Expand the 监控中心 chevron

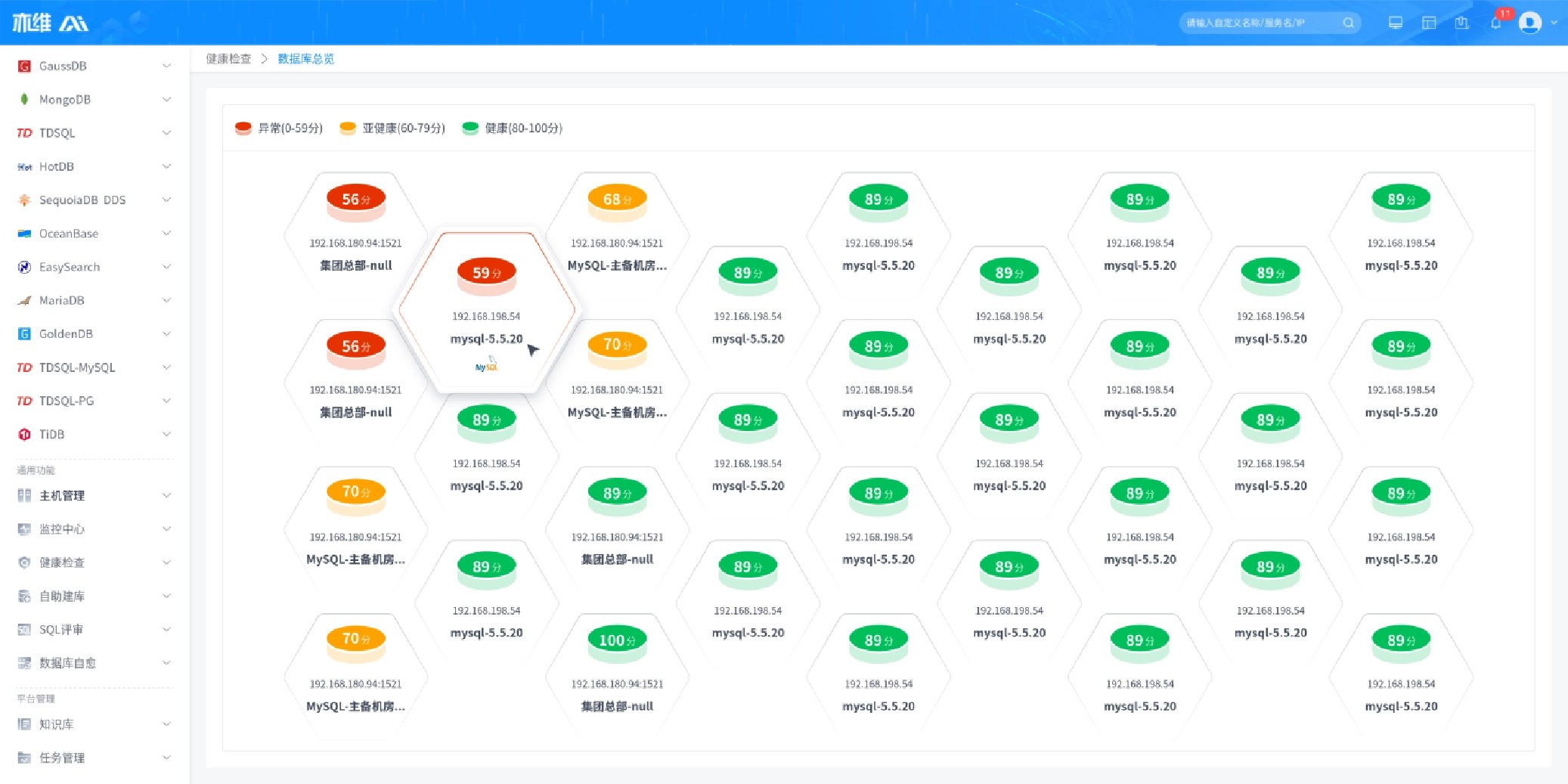pos(166,529)
